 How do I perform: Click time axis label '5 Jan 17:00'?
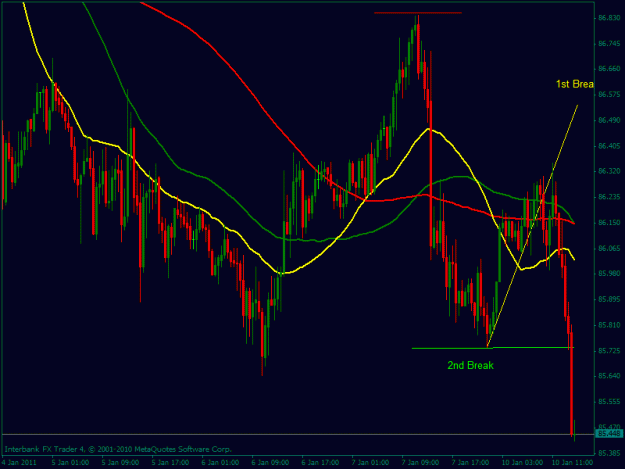170,463
